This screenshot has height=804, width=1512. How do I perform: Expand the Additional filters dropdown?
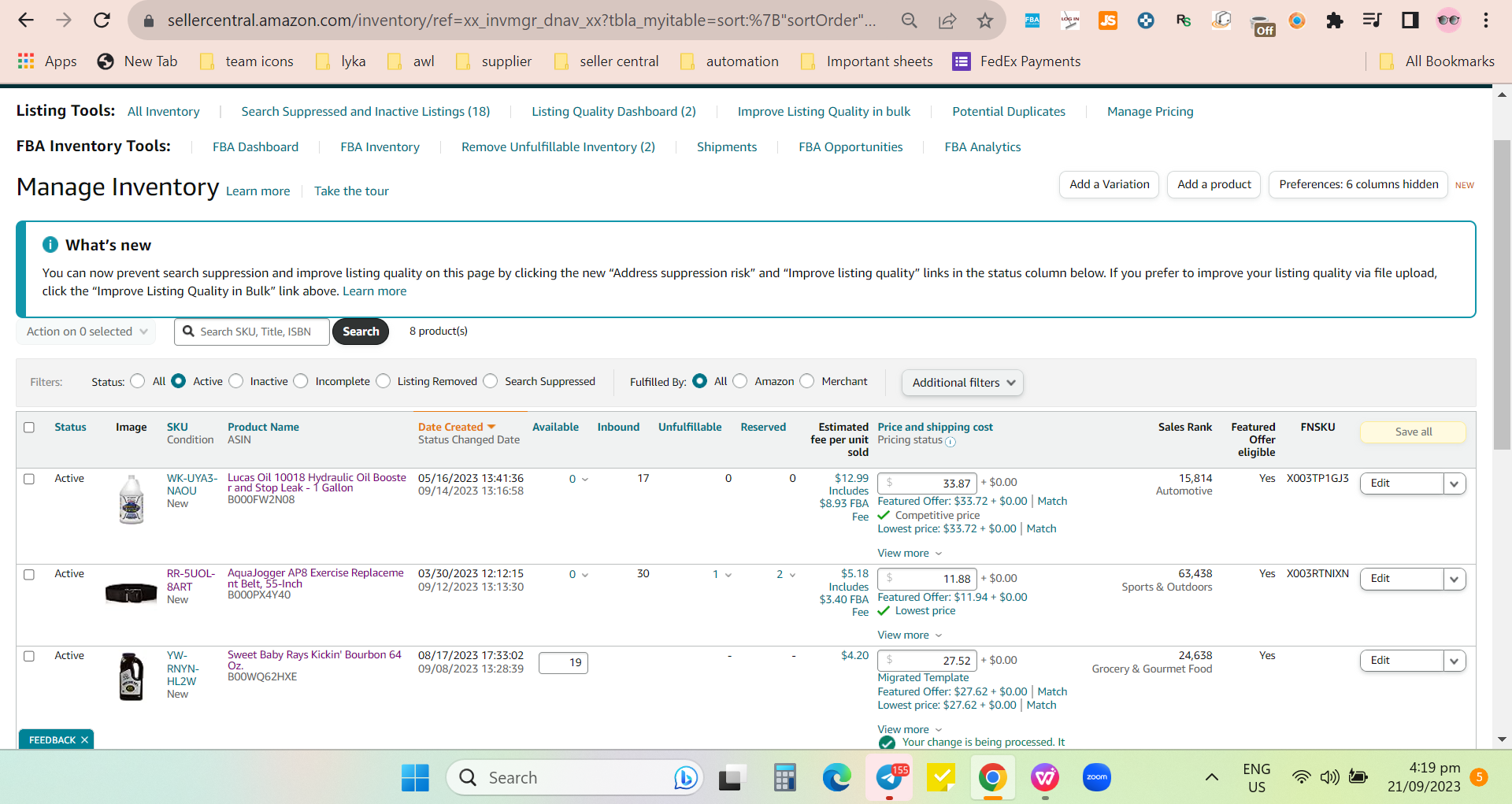coord(963,383)
